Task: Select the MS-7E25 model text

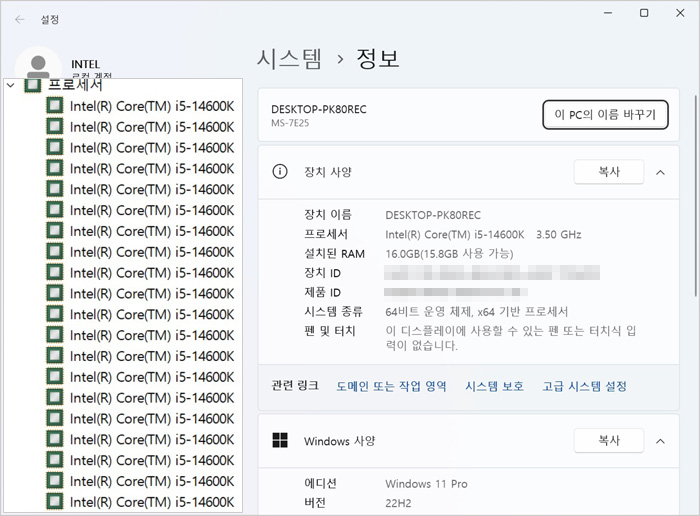Action: pyautogui.click(x=290, y=123)
